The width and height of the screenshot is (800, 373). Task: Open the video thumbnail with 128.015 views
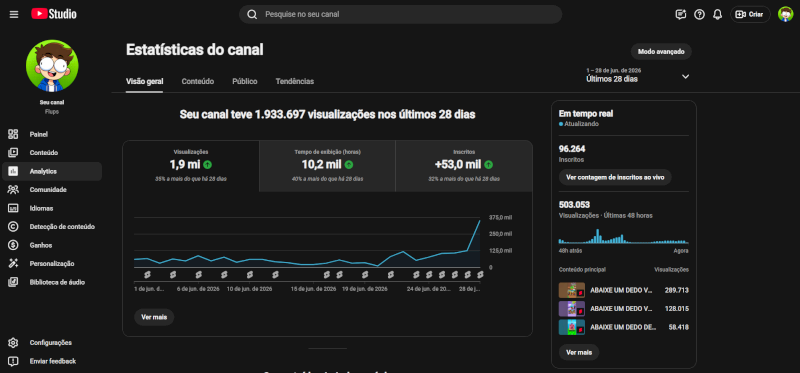(x=572, y=308)
